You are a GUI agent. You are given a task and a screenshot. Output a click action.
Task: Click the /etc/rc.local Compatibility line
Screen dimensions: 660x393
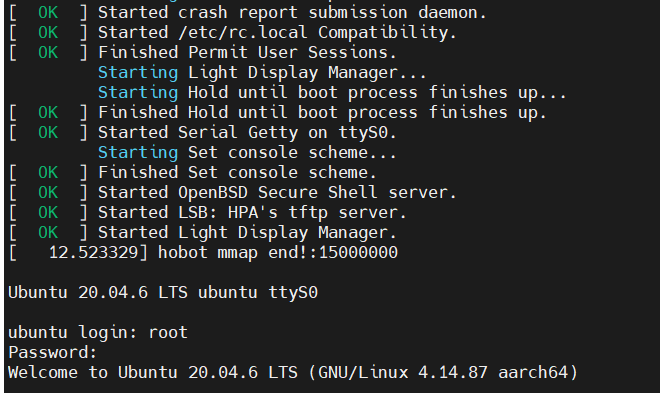pos(232,33)
